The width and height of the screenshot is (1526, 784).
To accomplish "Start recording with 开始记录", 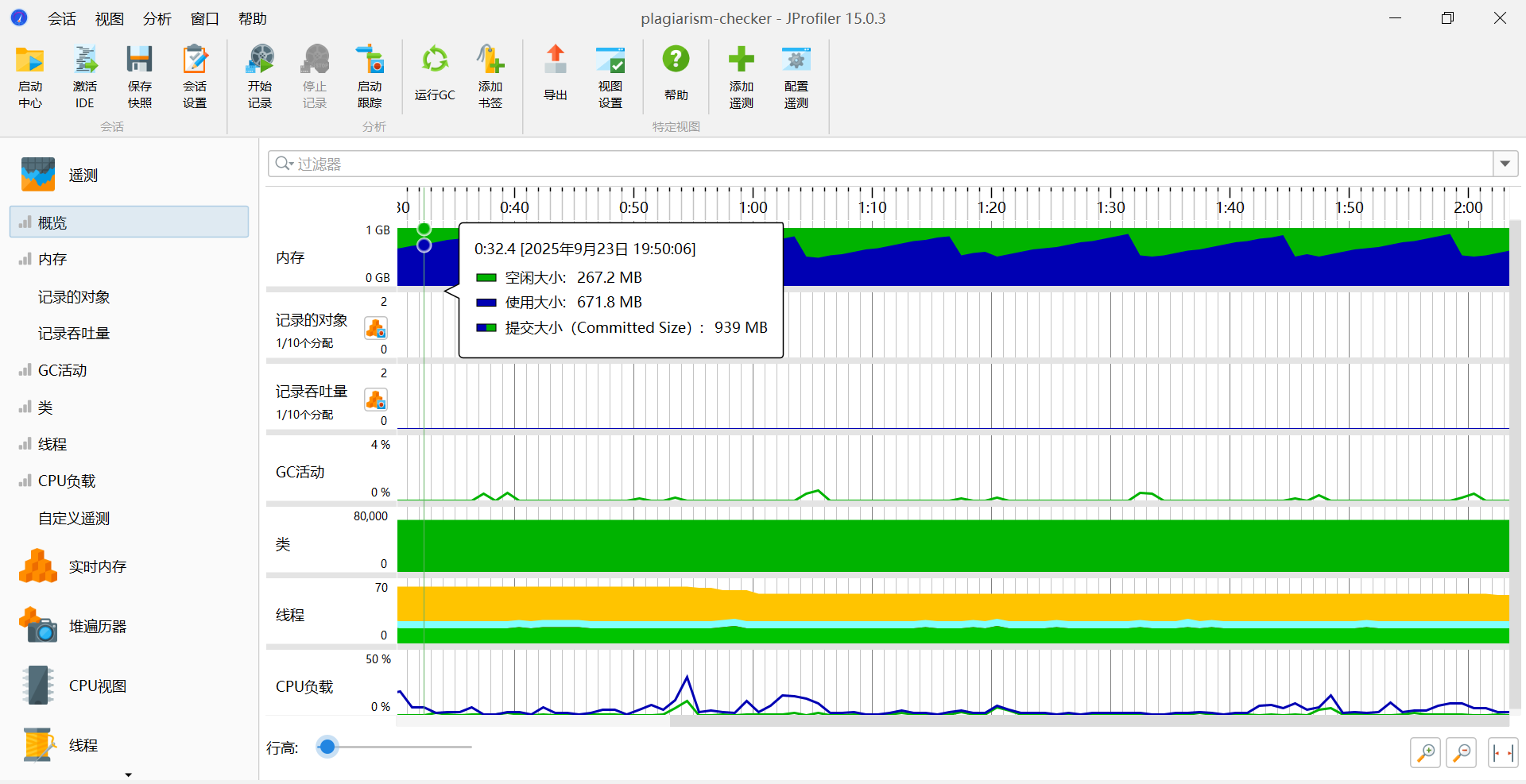I will 260,77.
